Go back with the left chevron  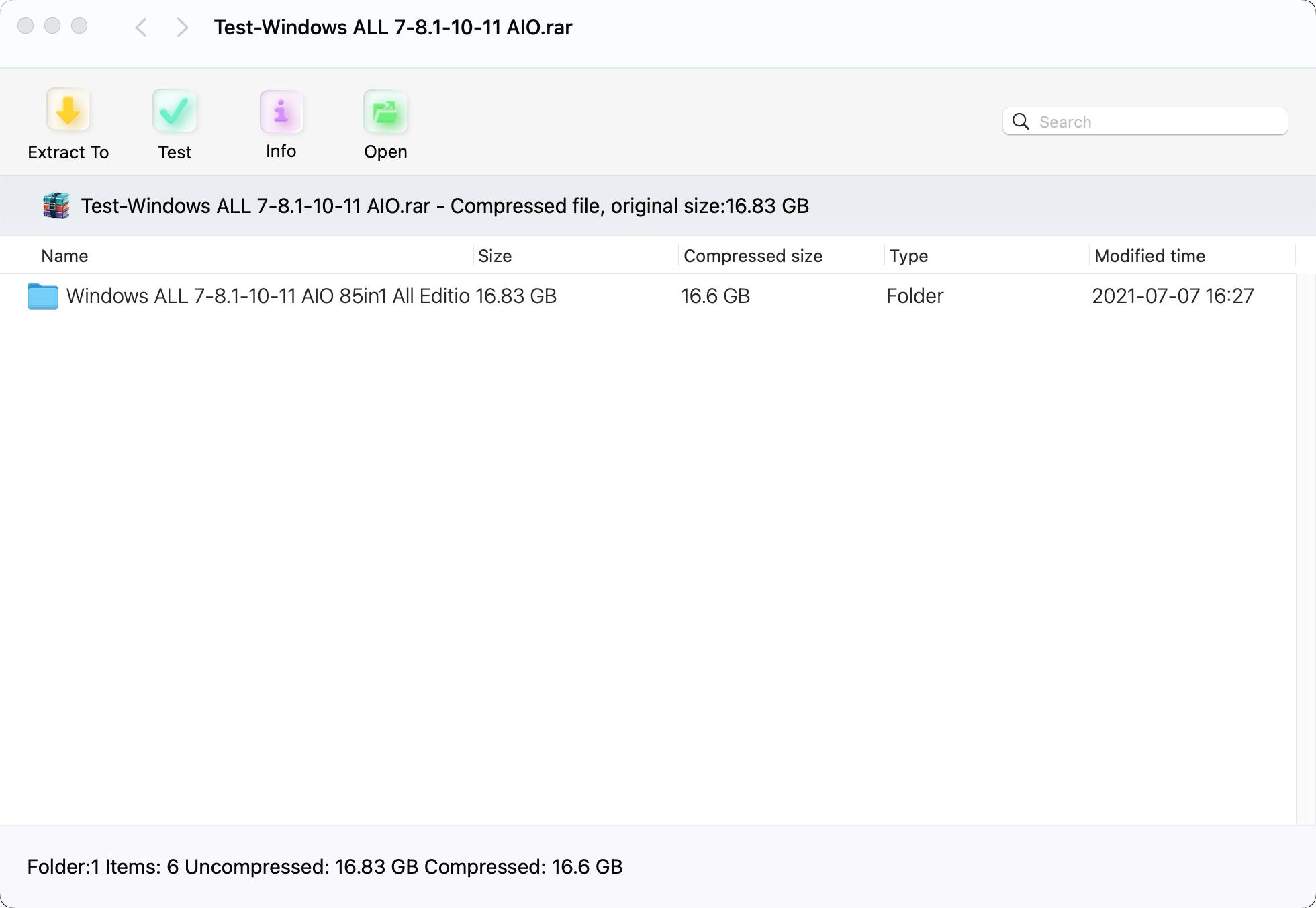tap(141, 28)
